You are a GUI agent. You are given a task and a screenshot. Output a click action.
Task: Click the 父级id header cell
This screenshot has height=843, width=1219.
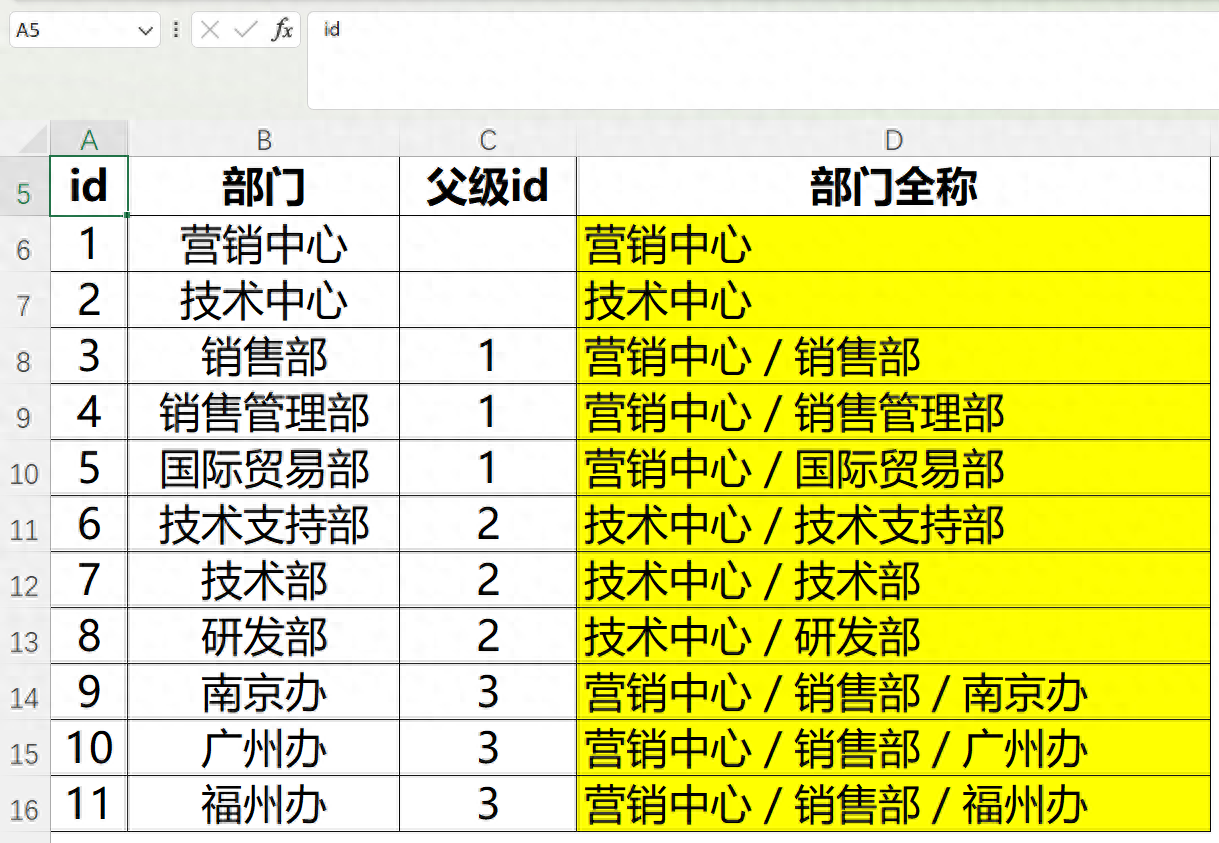tap(488, 186)
